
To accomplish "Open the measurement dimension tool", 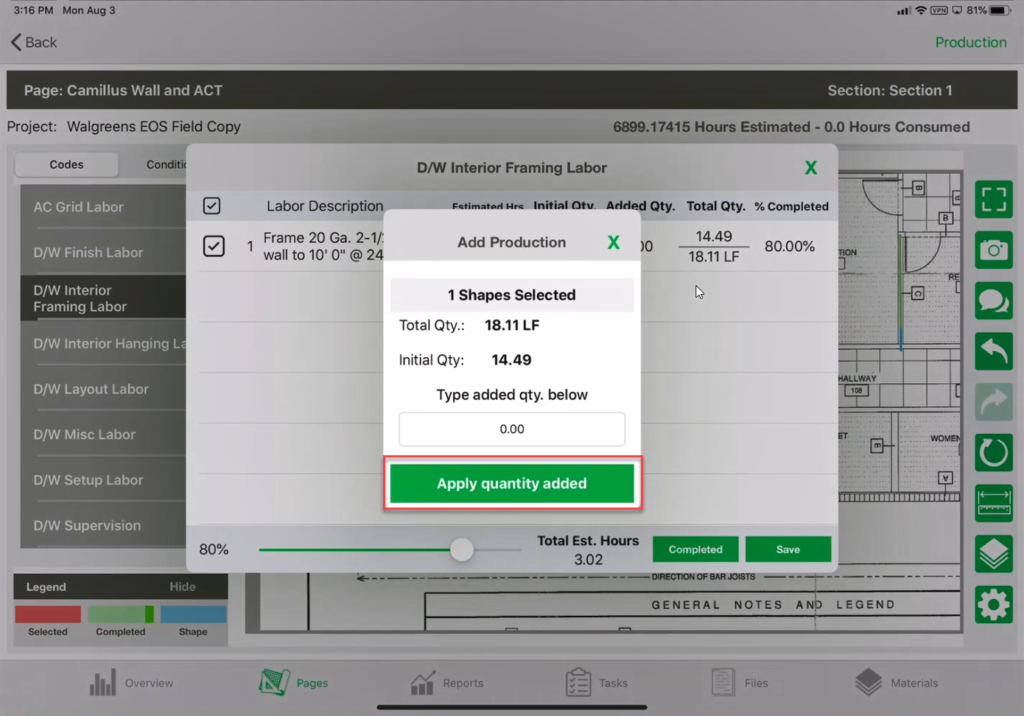I will (x=993, y=503).
